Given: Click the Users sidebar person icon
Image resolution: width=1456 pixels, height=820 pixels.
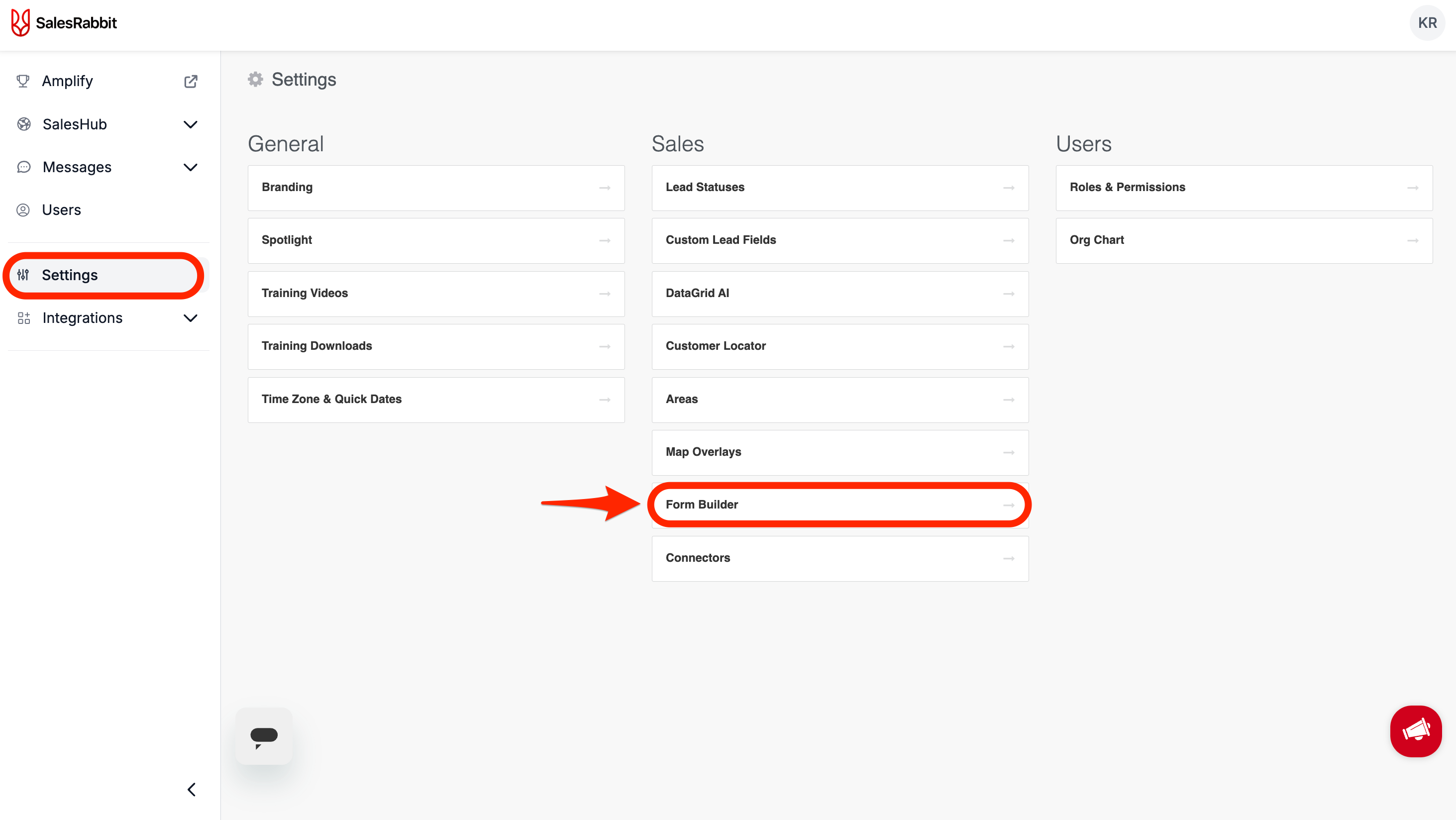Looking at the screenshot, I should click(23, 210).
